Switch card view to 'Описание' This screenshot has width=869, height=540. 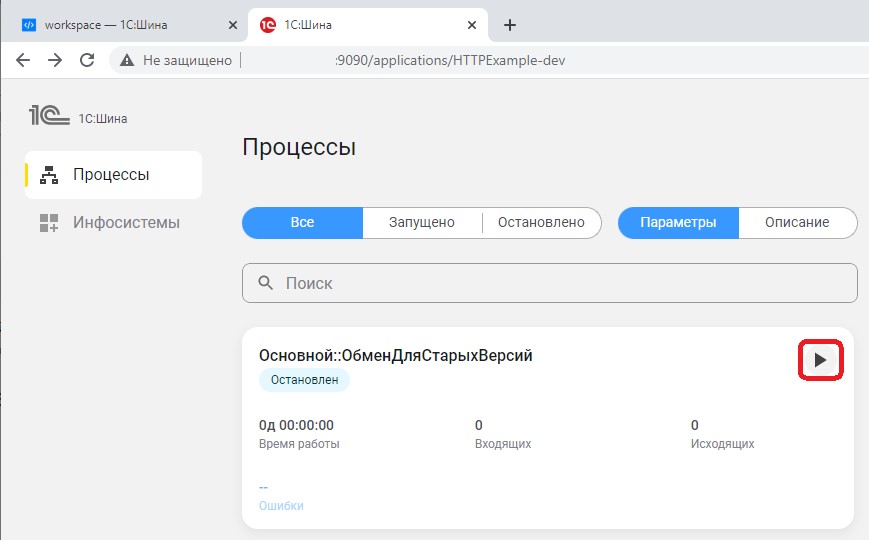tap(797, 222)
